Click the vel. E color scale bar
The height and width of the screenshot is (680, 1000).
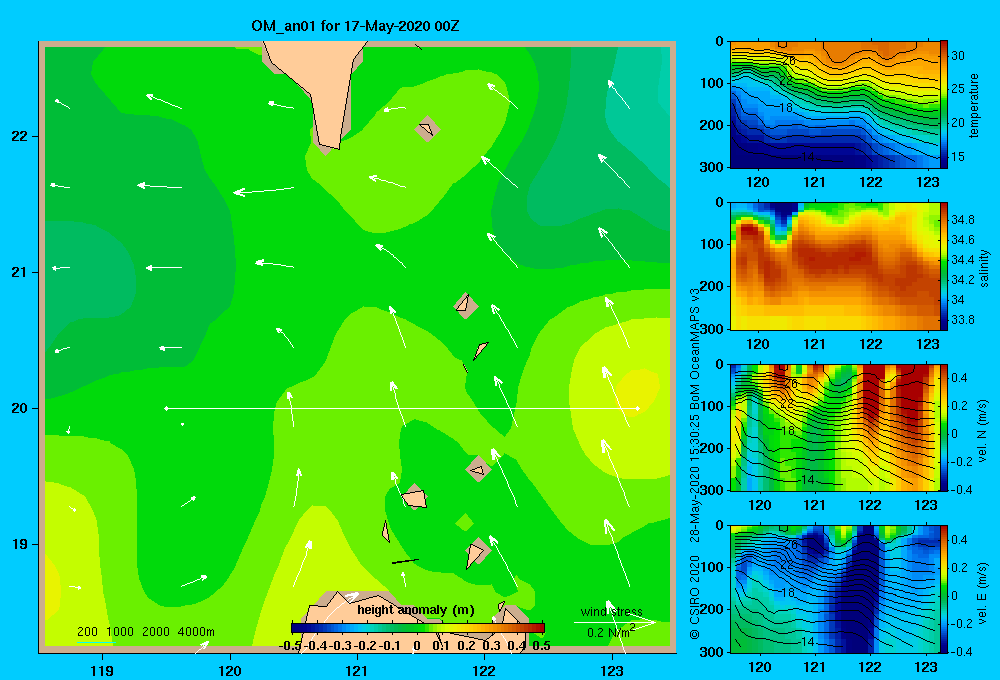[944, 589]
